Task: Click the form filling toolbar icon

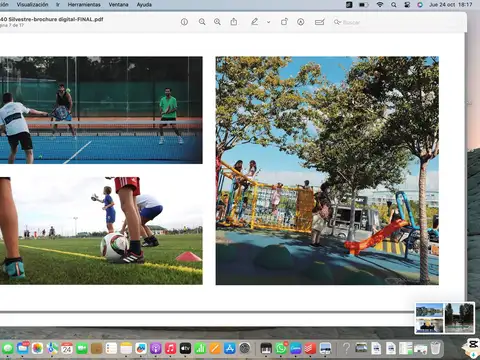Action: (319, 22)
